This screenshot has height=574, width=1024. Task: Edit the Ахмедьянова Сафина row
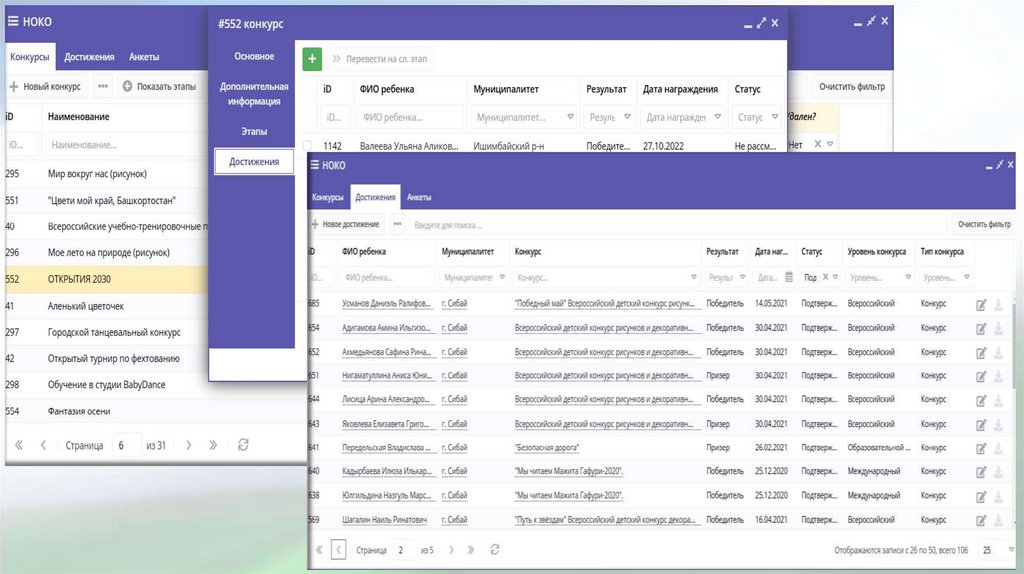click(x=981, y=353)
